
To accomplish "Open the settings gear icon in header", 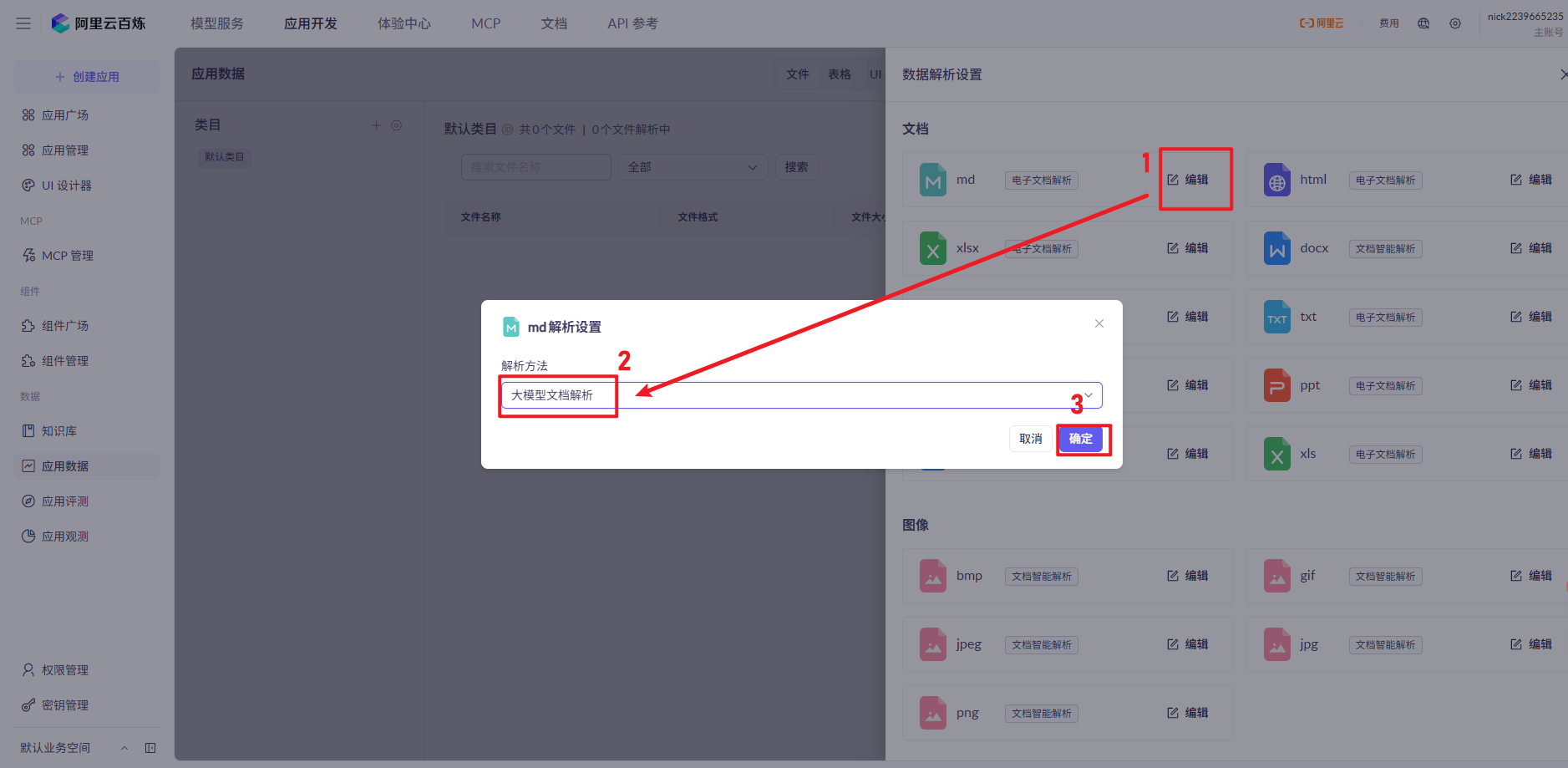I will pos(1455,23).
